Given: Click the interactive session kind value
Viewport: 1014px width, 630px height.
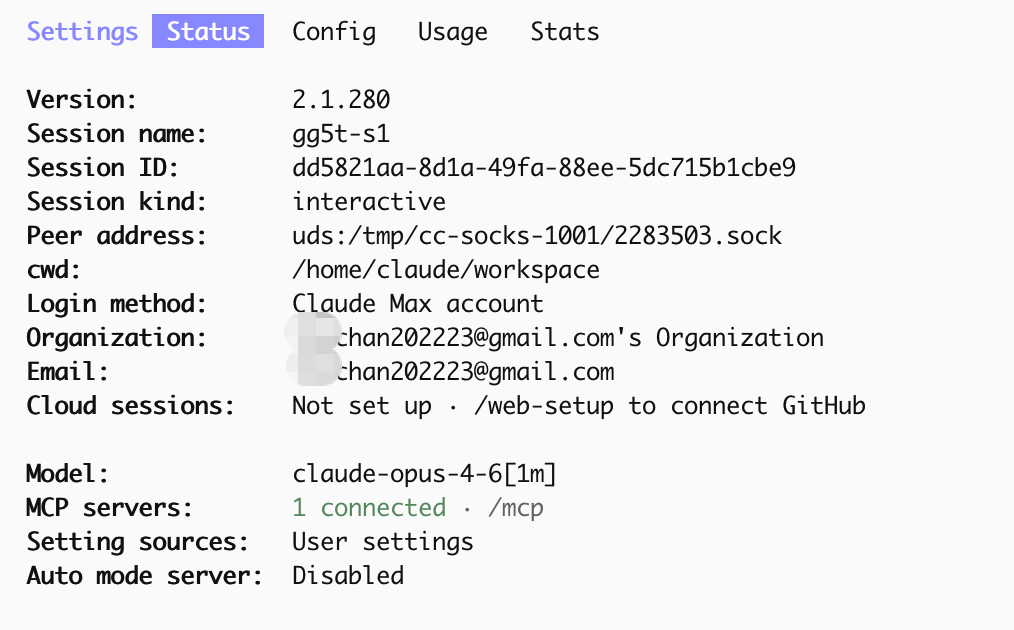Looking at the screenshot, I should (369, 202).
